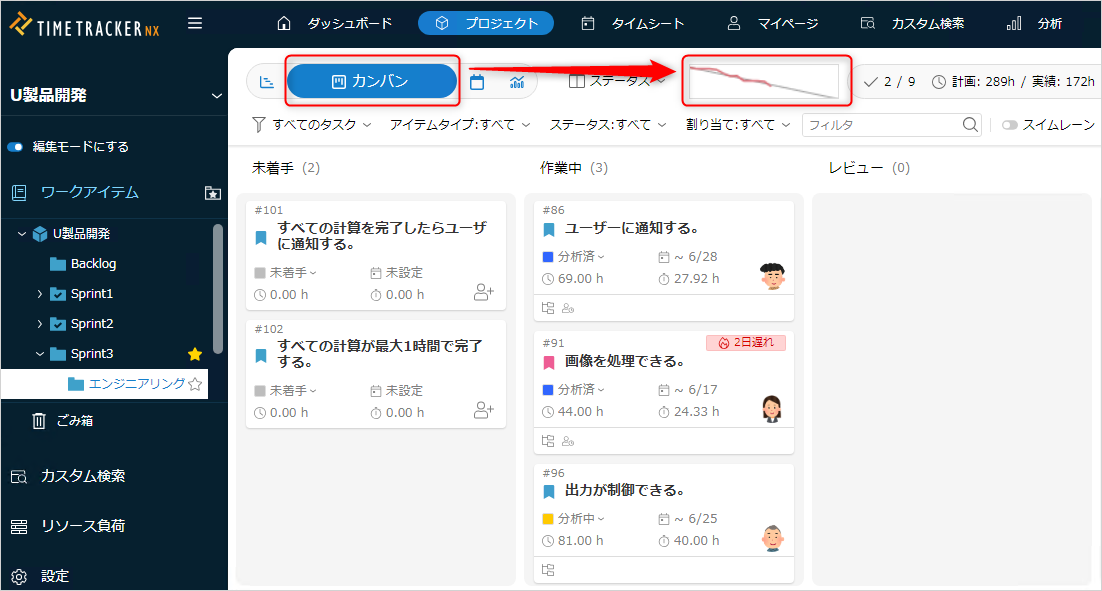Open the タイムシート tab
The width and height of the screenshot is (1102, 591).
coord(634,23)
